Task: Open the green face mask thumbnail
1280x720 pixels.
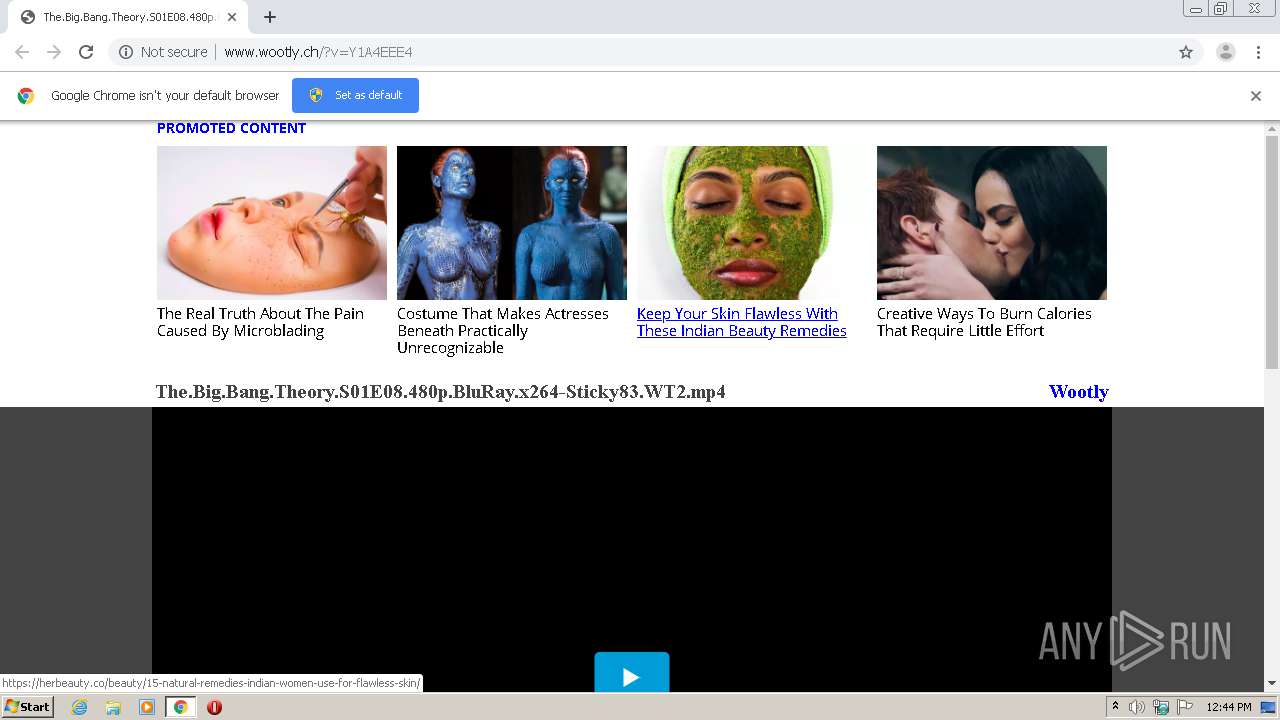Action: pos(752,222)
